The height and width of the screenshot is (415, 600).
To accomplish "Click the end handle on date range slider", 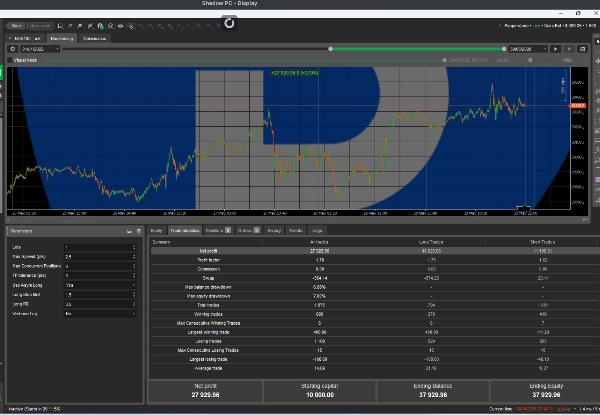I will click(504, 49).
